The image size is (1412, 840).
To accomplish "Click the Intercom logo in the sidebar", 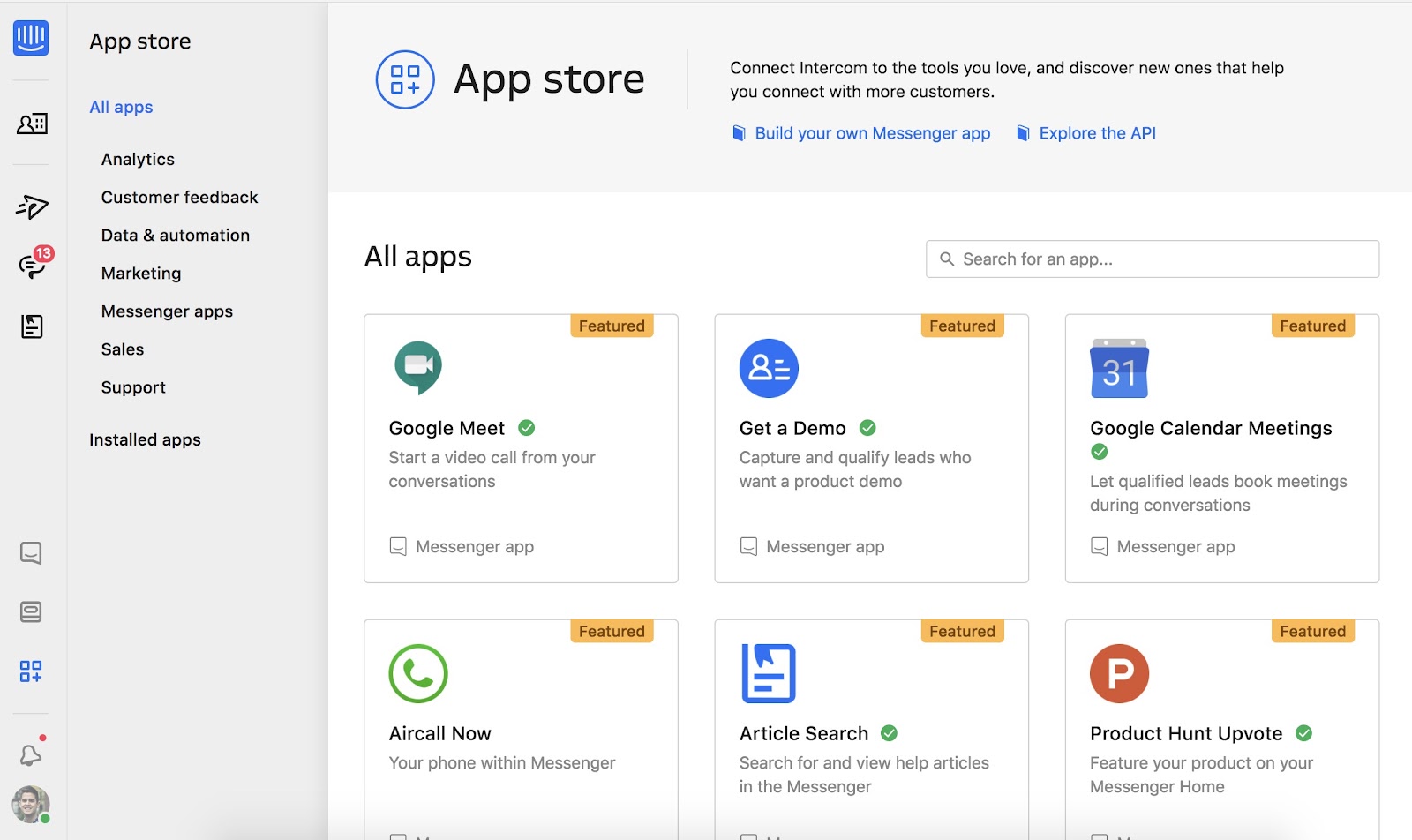I will point(31,38).
